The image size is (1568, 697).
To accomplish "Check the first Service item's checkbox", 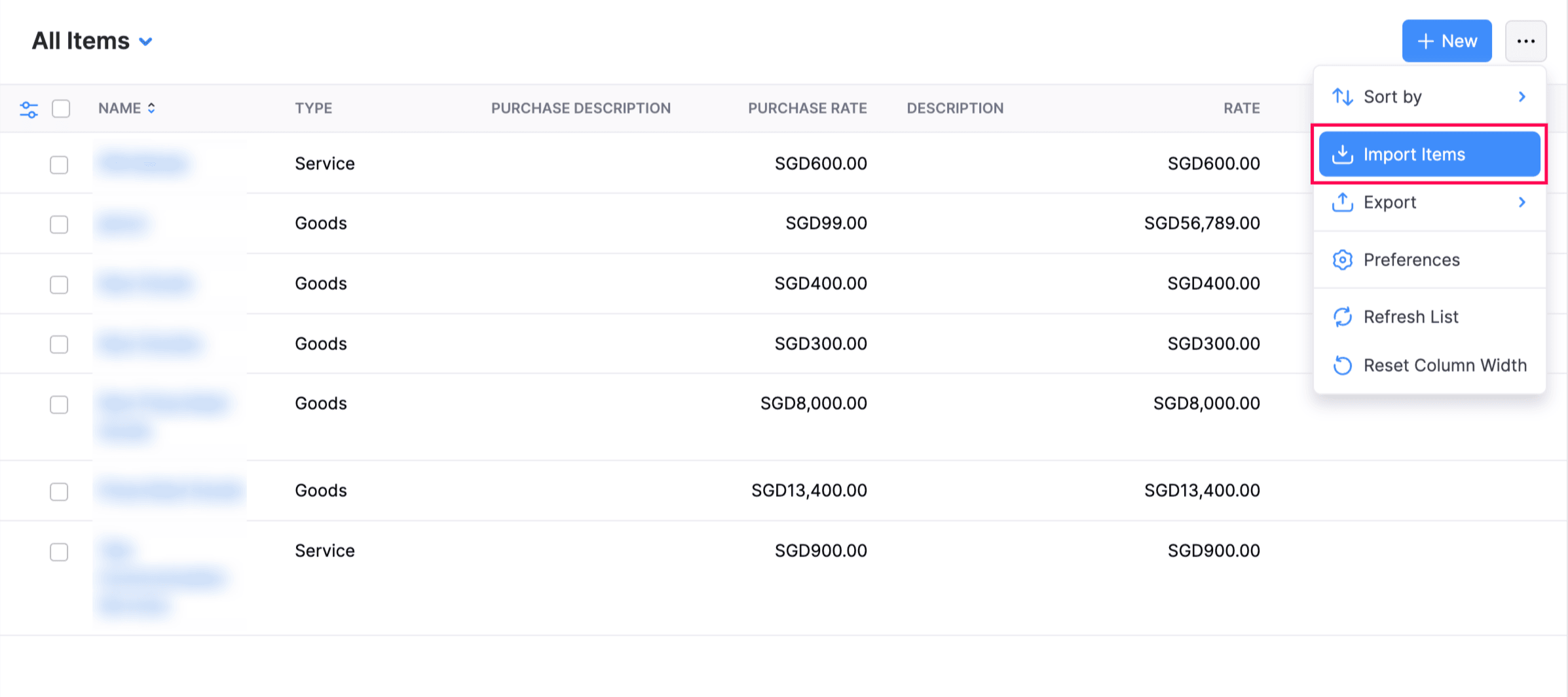I will tap(59, 165).
